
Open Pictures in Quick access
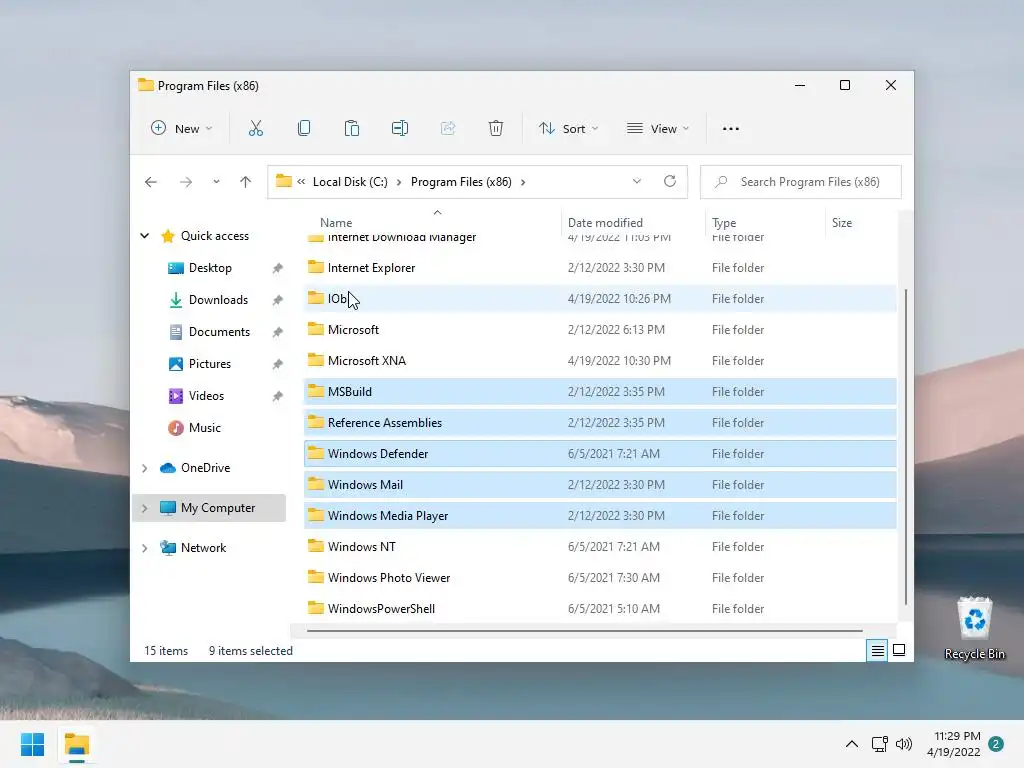210,364
